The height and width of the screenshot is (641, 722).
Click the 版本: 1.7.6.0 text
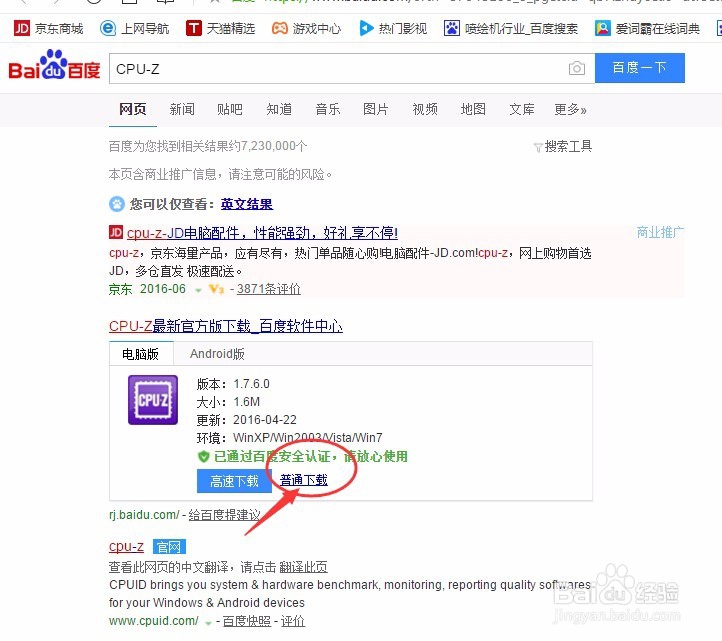click(x=233, y=384)
